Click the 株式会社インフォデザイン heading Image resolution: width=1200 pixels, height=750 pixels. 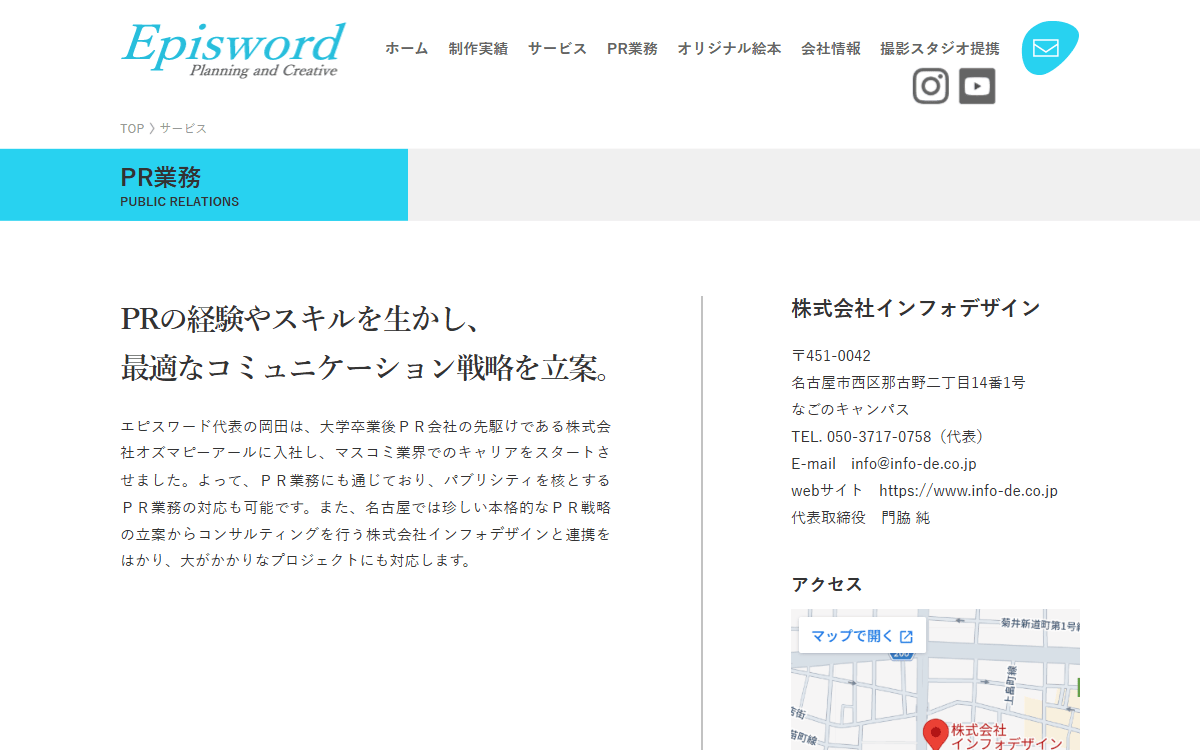[x=916, y=308]
